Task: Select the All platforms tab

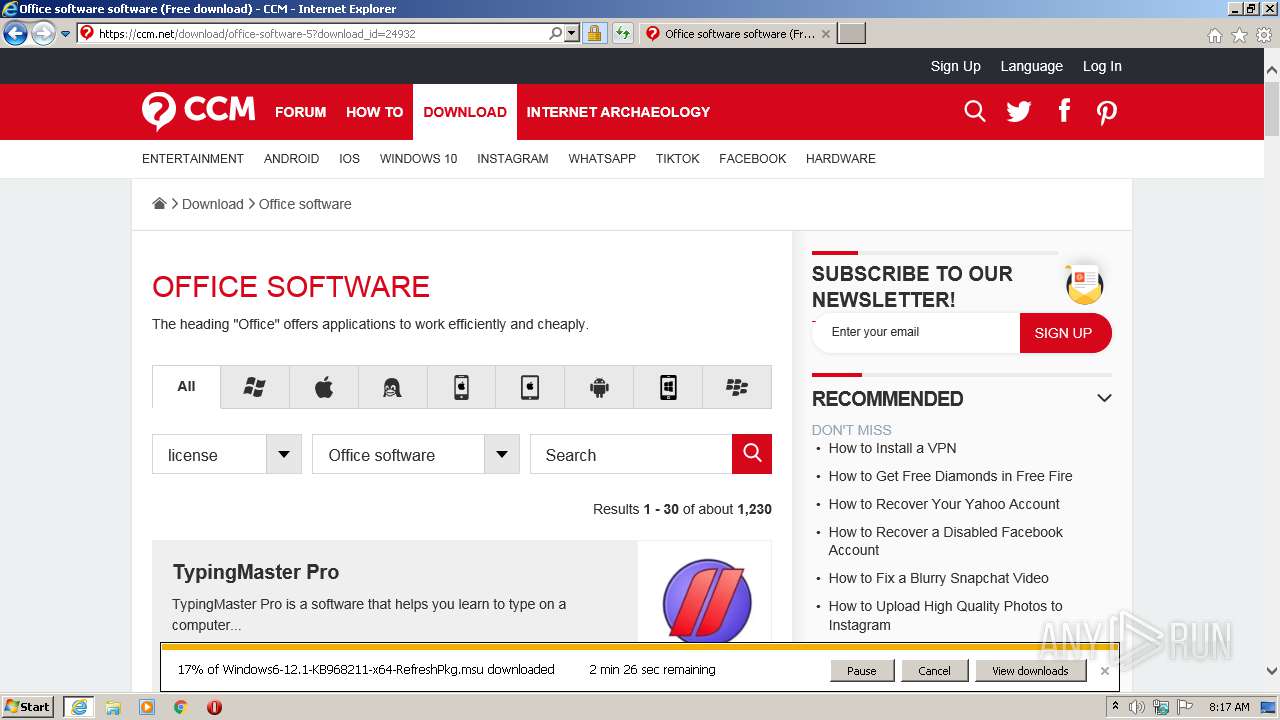Action: [186, 386]
